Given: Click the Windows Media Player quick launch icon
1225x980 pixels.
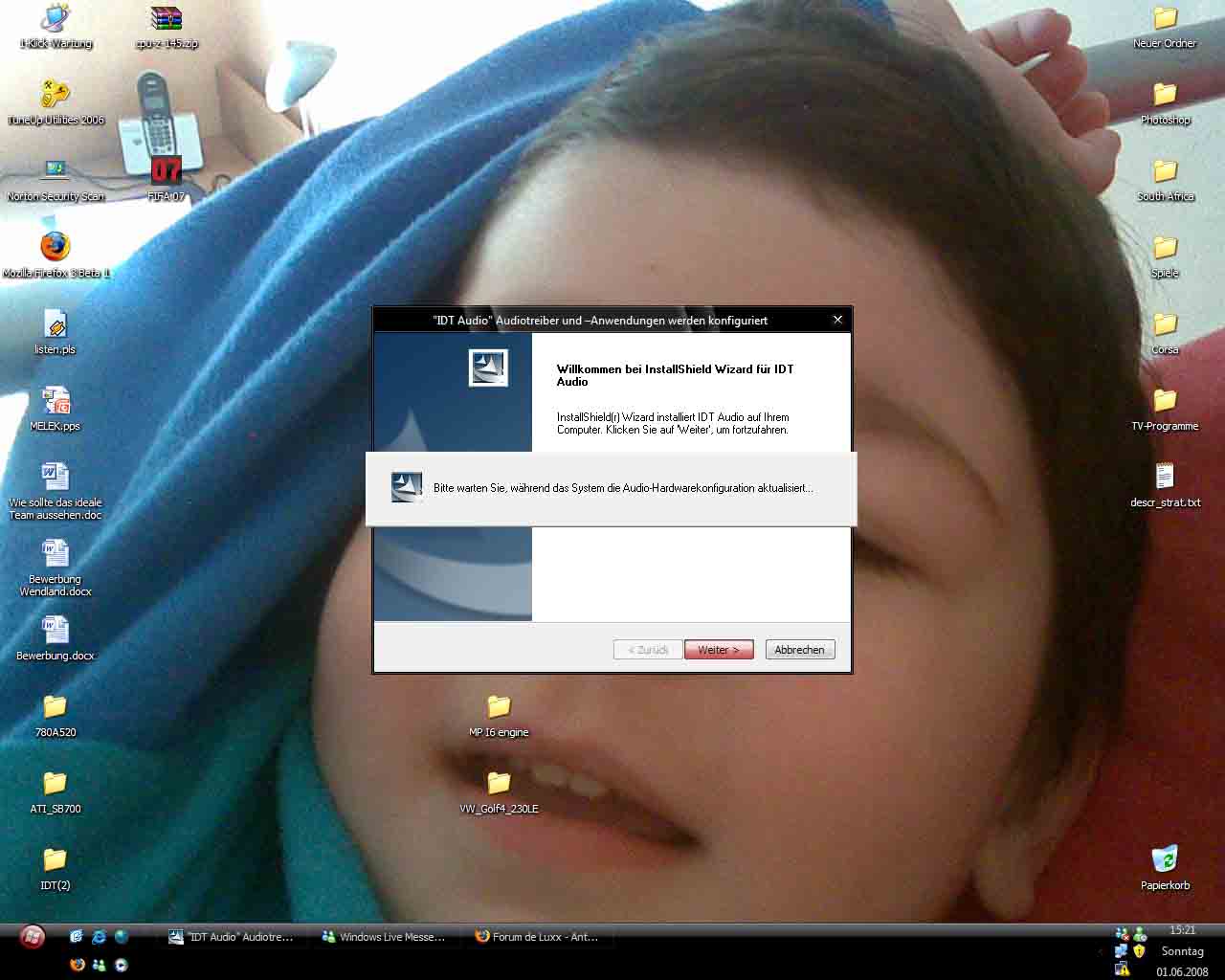Looking at the screenshot, I should [x=121, y=965].
